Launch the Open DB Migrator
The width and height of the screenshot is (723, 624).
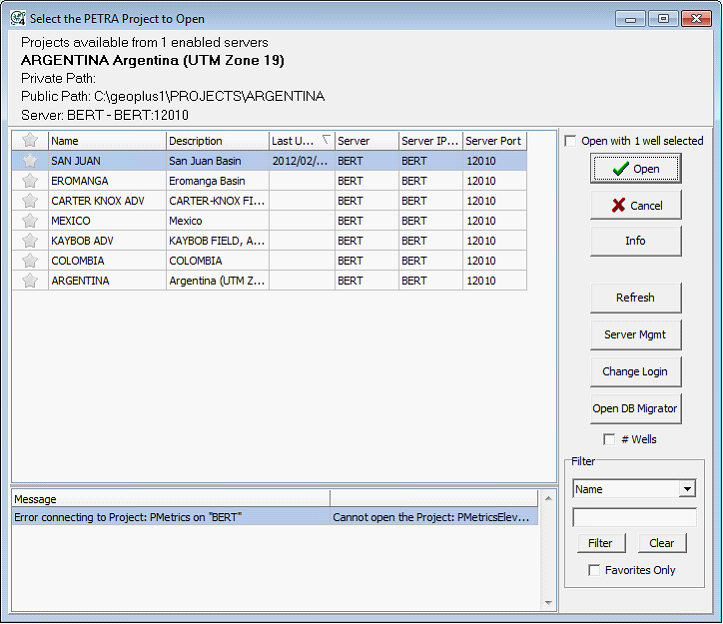pos(635,408)
